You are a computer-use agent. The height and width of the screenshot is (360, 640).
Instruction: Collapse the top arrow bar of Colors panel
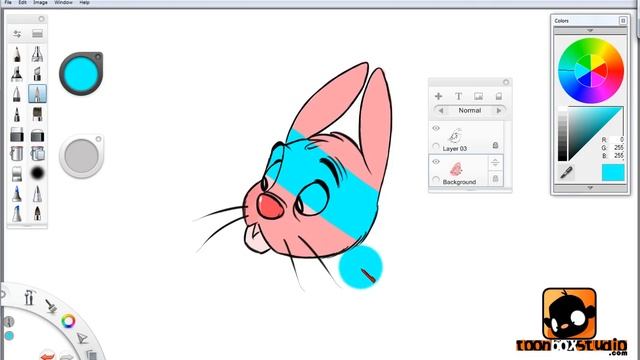[x=590, y=31]
